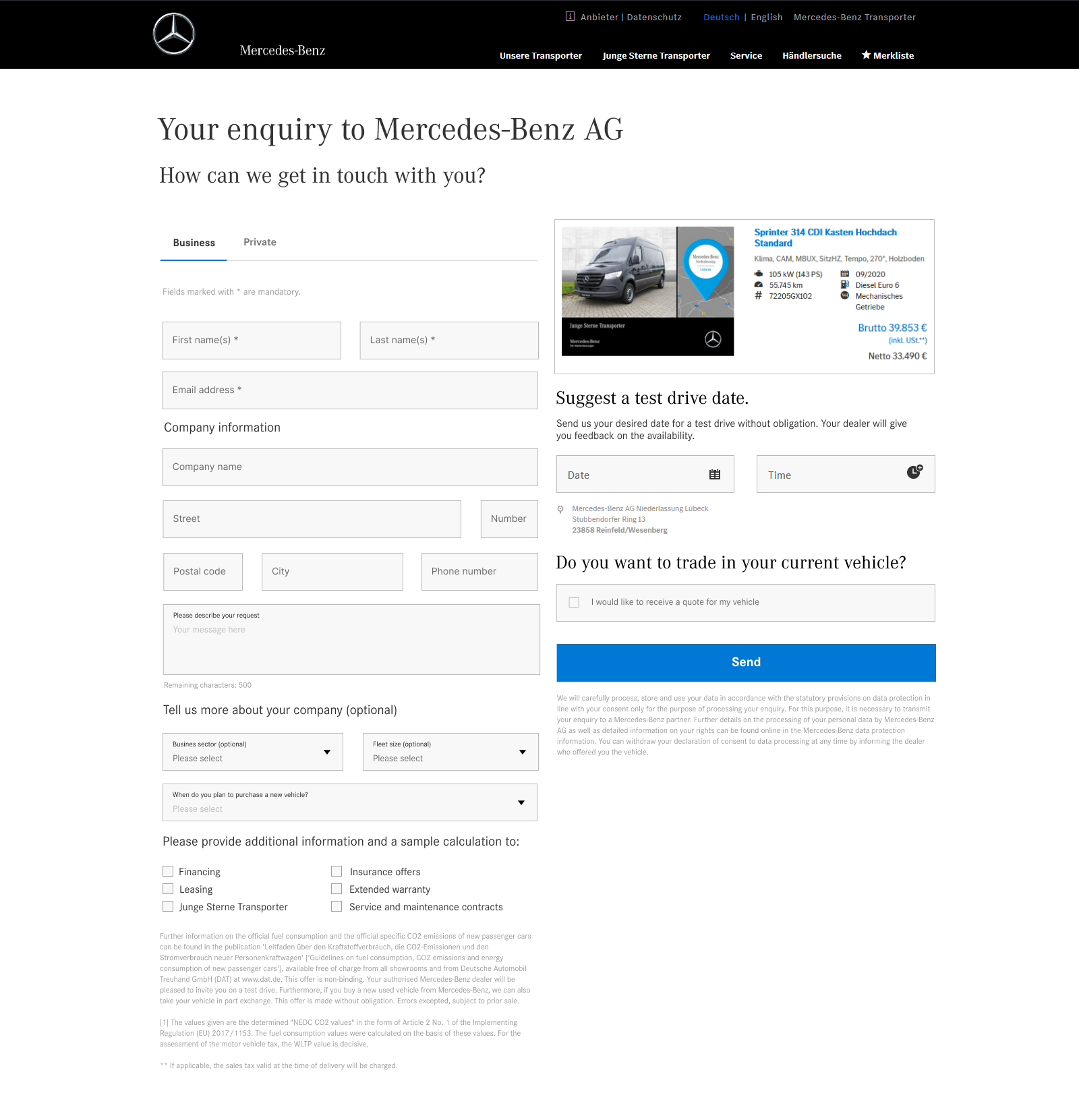Click the Brutto 39.853 € price

(x=892, y=328)
